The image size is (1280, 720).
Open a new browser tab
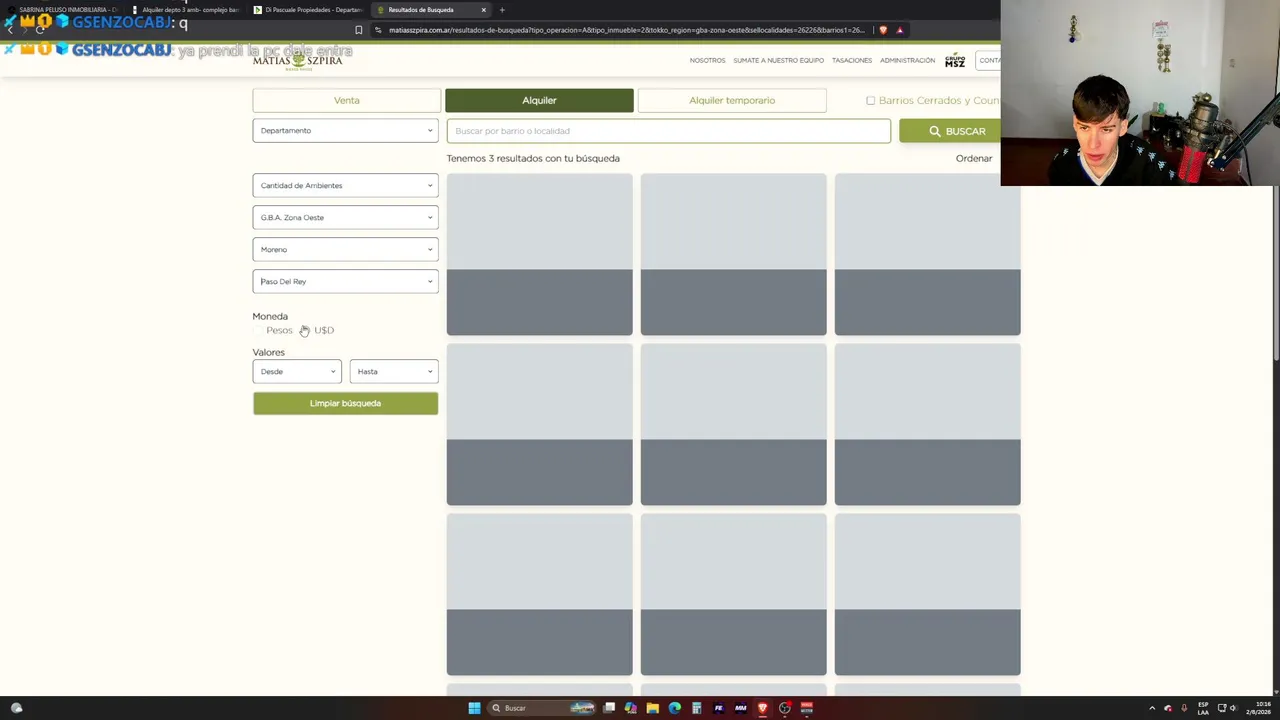coord(502,10)
